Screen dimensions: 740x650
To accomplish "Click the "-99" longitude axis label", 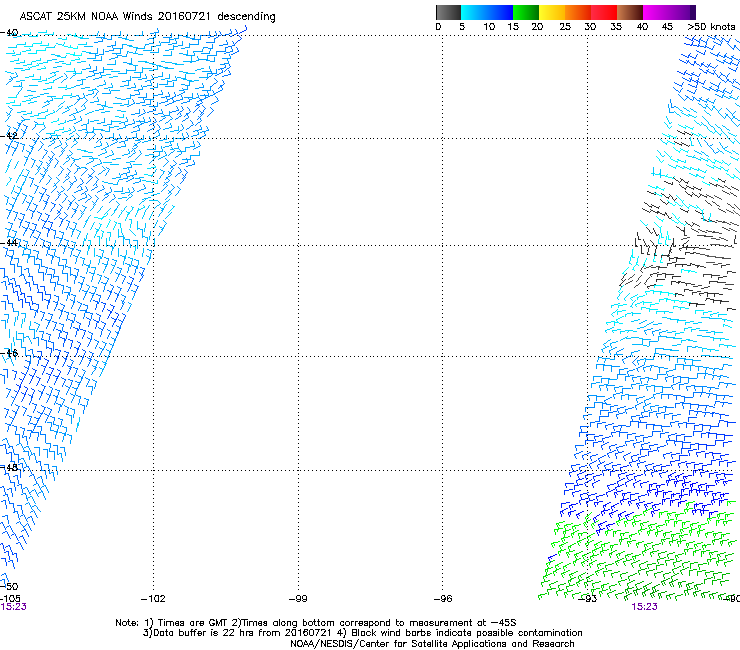I will click(298, 599).
